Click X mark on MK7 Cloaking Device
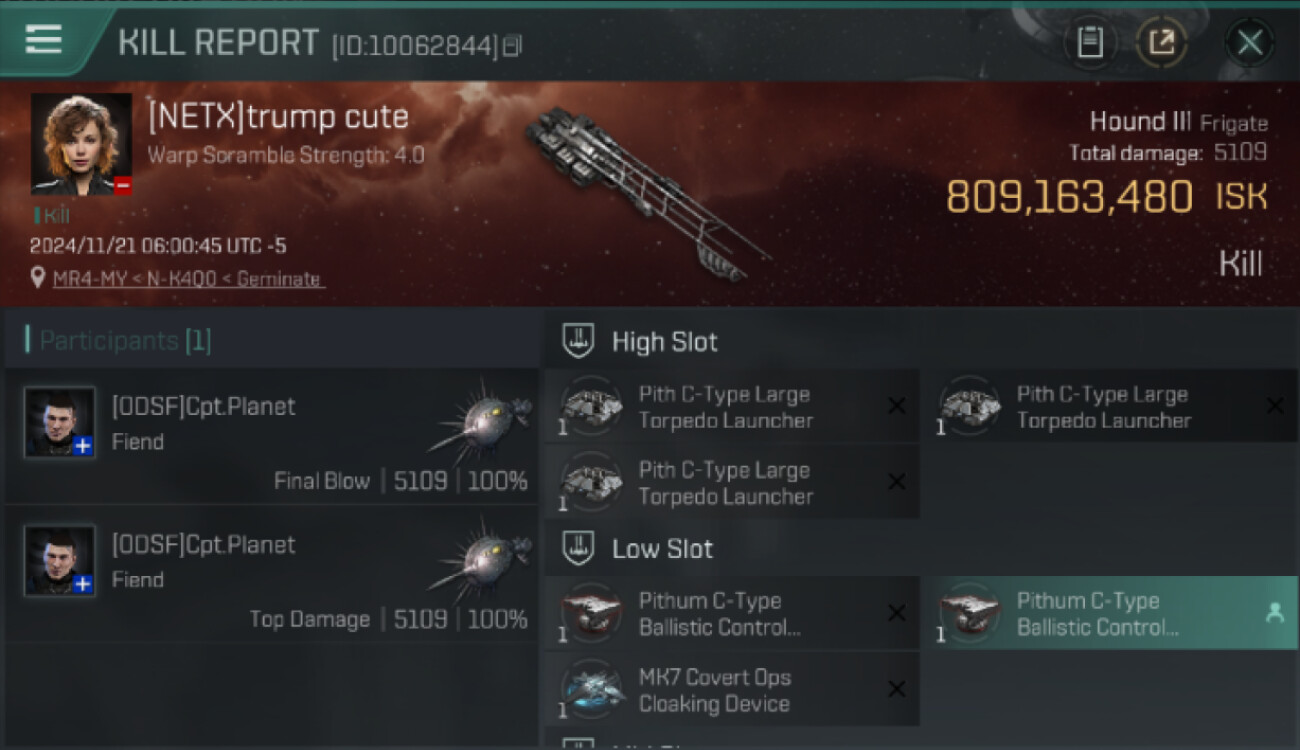Screen dimensions: 1300x750 pyautogui.click(x=897, y=689)
